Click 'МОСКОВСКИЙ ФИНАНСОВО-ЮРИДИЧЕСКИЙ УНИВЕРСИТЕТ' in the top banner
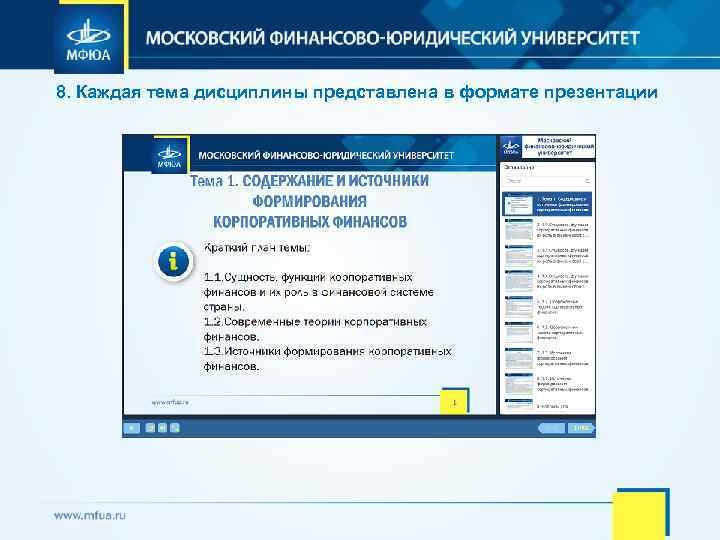The width and height of the screenshot is (720, 540). click(393, 38)
